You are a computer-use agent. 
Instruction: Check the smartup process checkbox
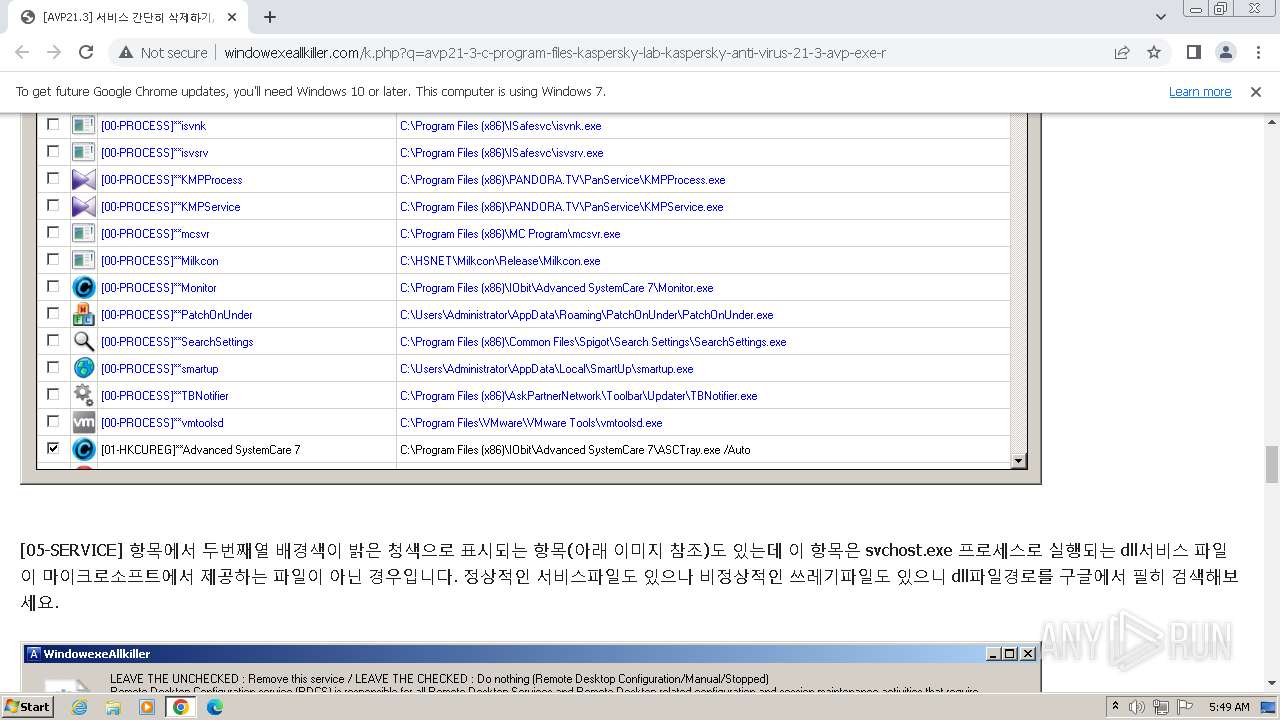tap(53, 368)
